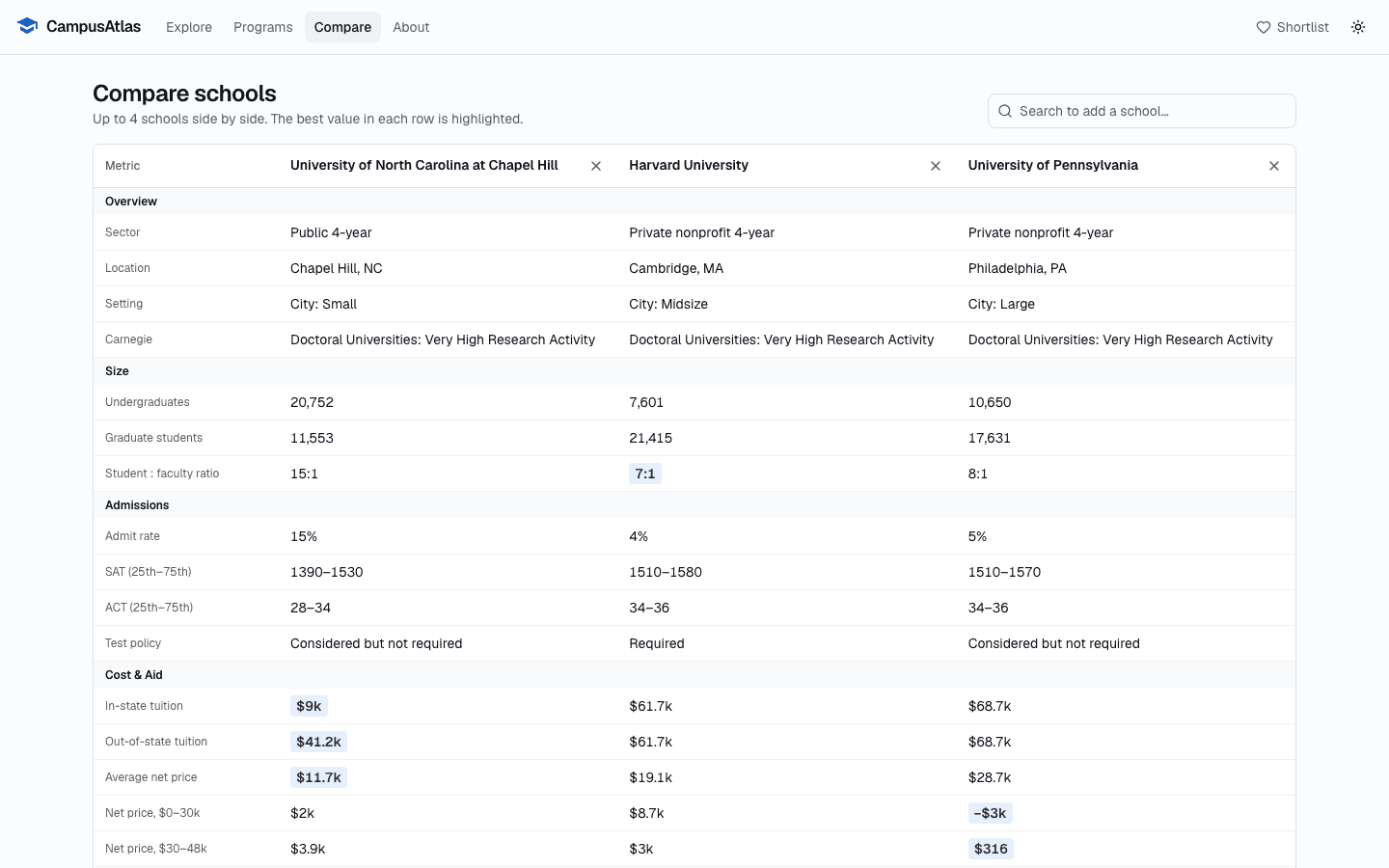Click $68.7k in-state tuition value
Screen dimensions: 1389x868
tap(990, 706)
